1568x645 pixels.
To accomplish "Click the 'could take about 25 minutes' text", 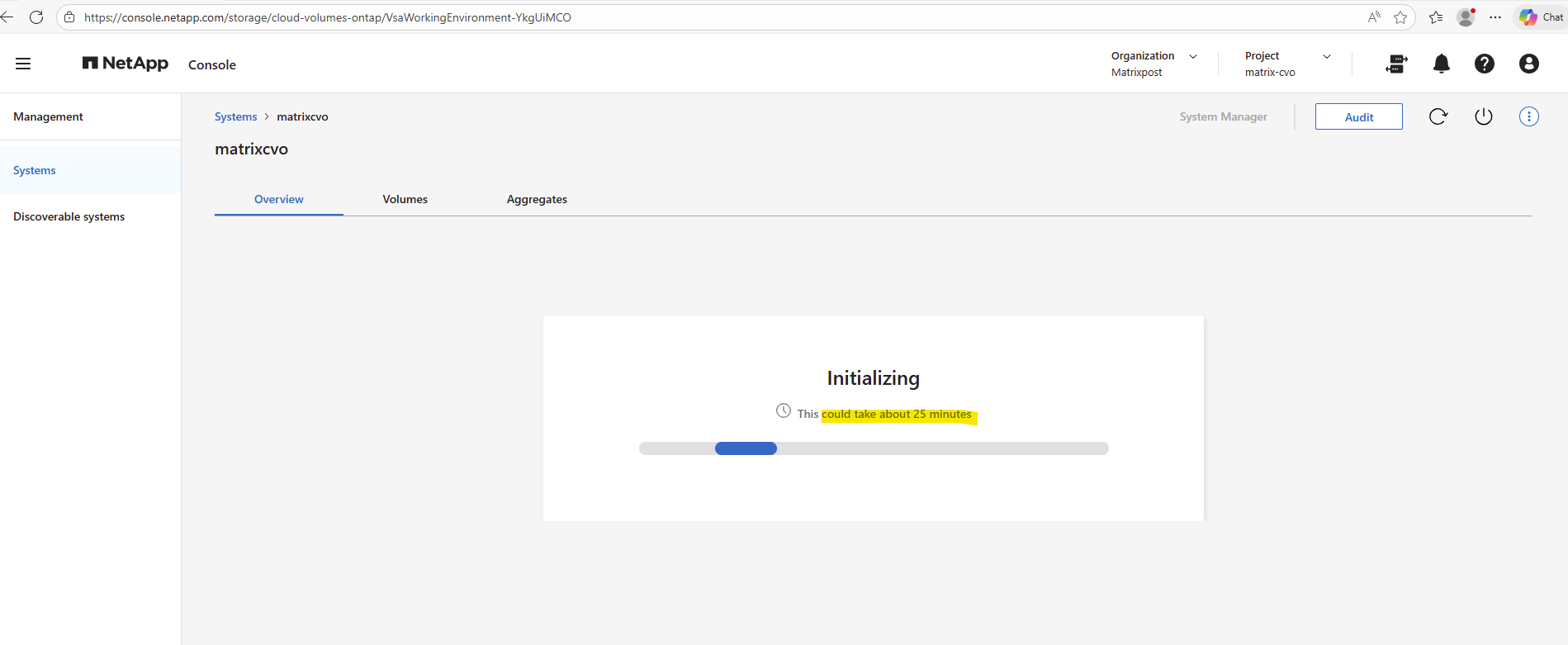I will click(897, 415).
